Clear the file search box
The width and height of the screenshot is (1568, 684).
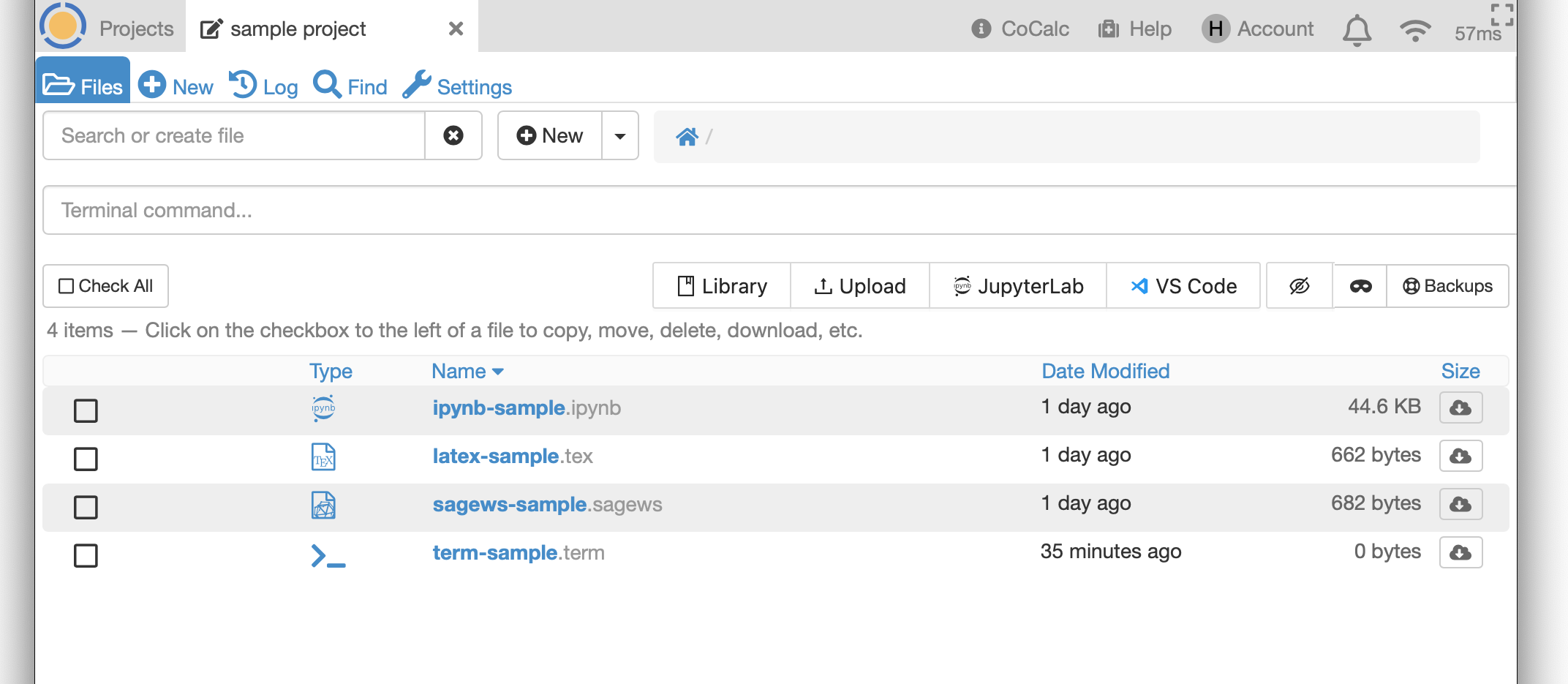pyautogui.click(x=453, y=135)
